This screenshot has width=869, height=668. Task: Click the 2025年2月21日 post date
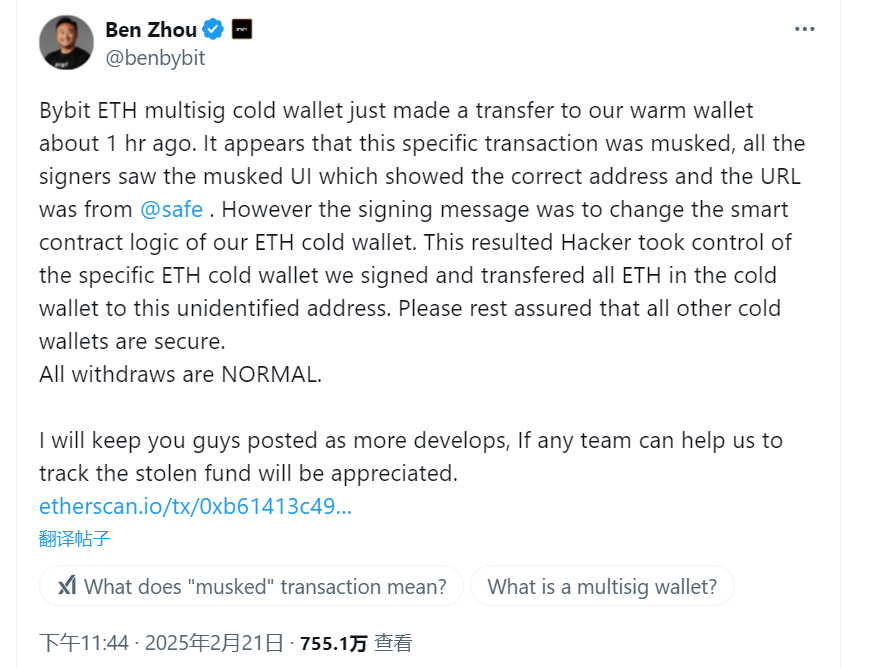[x=216, y=643]
